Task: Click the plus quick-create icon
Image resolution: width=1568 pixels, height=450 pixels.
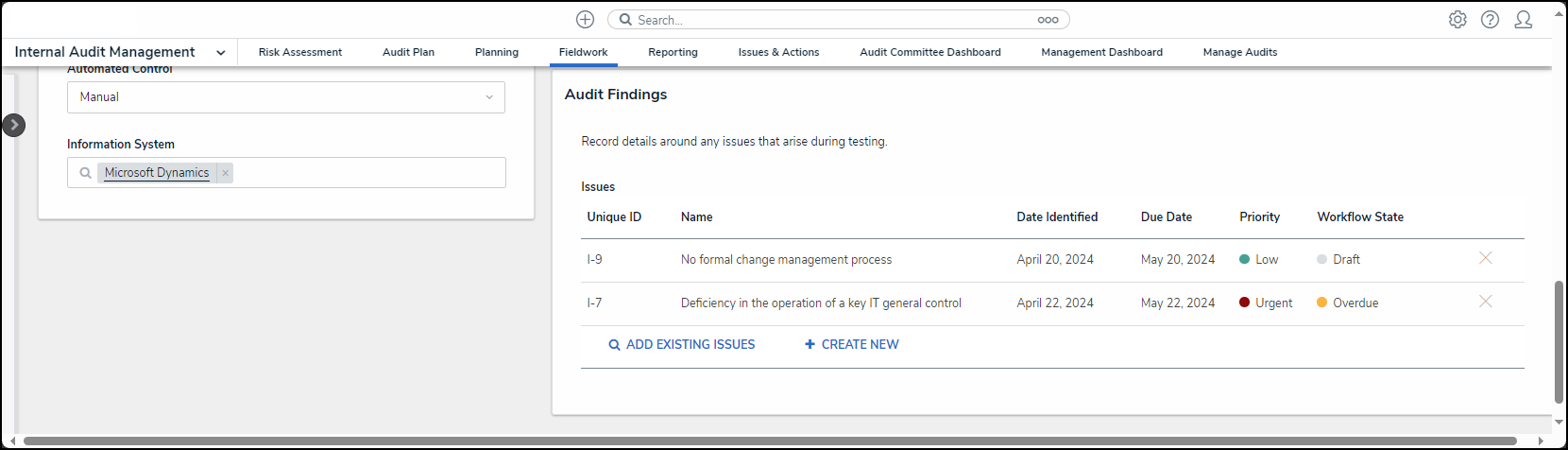Action: (x=585, y=20)
